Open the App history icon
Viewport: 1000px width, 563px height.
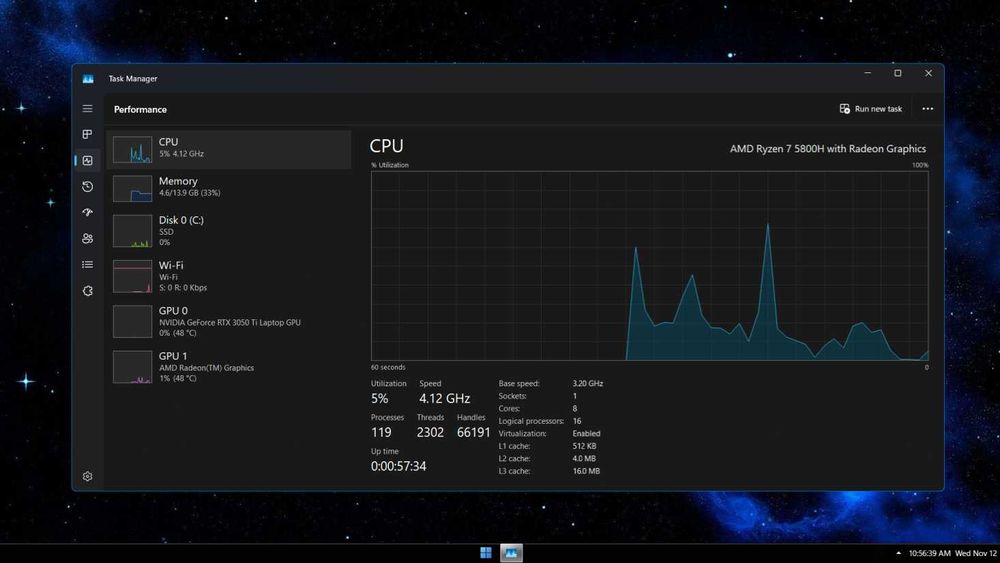click(87, 187)
